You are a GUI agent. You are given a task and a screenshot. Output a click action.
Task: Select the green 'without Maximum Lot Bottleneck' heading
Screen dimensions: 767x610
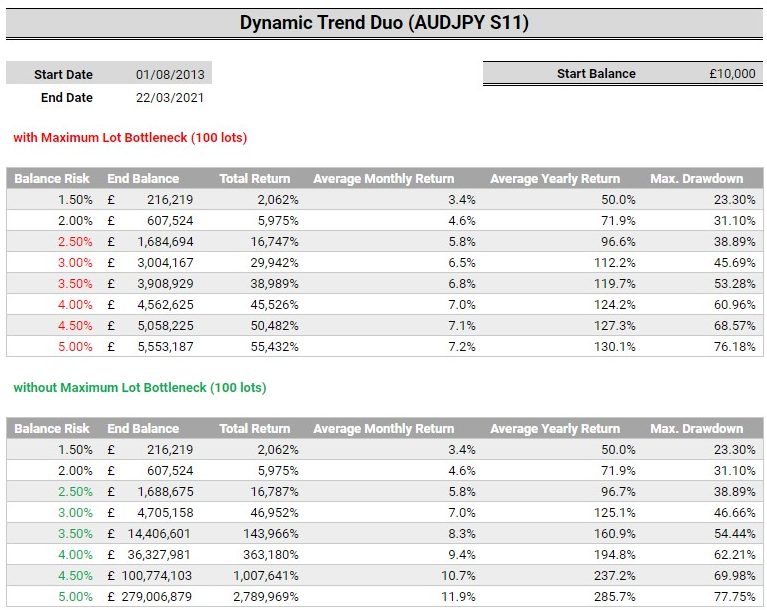tap(140, 387)
